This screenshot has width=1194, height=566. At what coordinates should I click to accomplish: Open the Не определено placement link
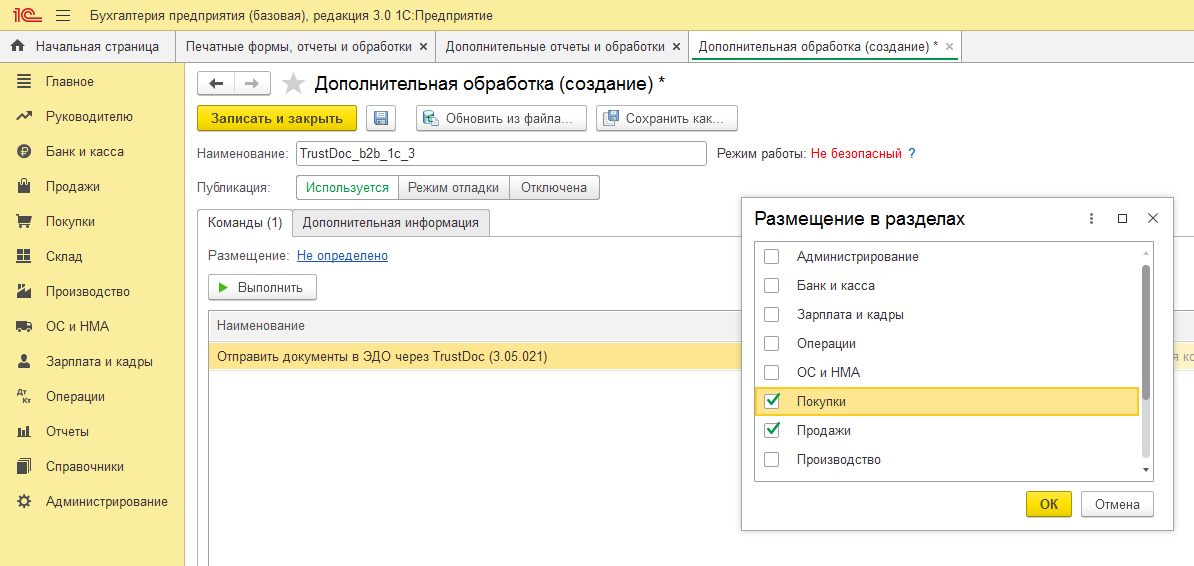[342, 256]
